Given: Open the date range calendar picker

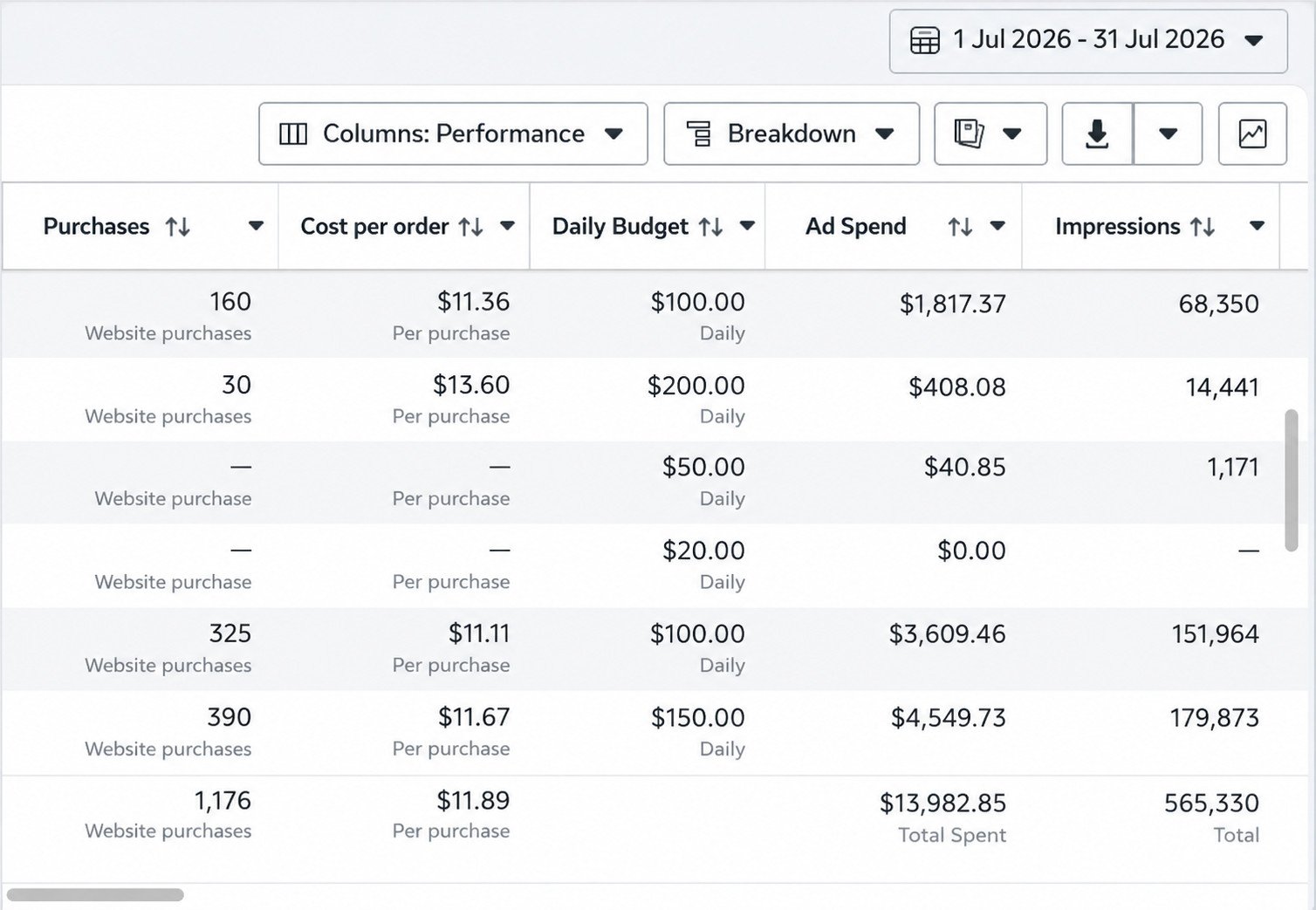Looking at the screenshot, I should pos(1087,41).
